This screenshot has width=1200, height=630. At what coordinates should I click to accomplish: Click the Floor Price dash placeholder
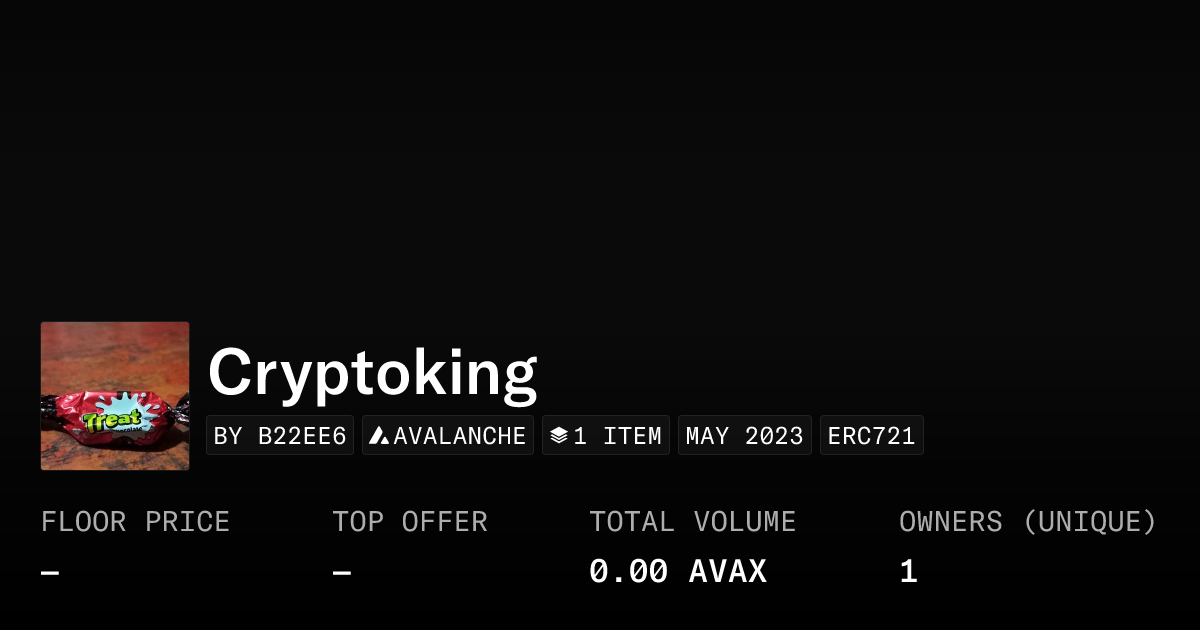click(x=49, y=570)
